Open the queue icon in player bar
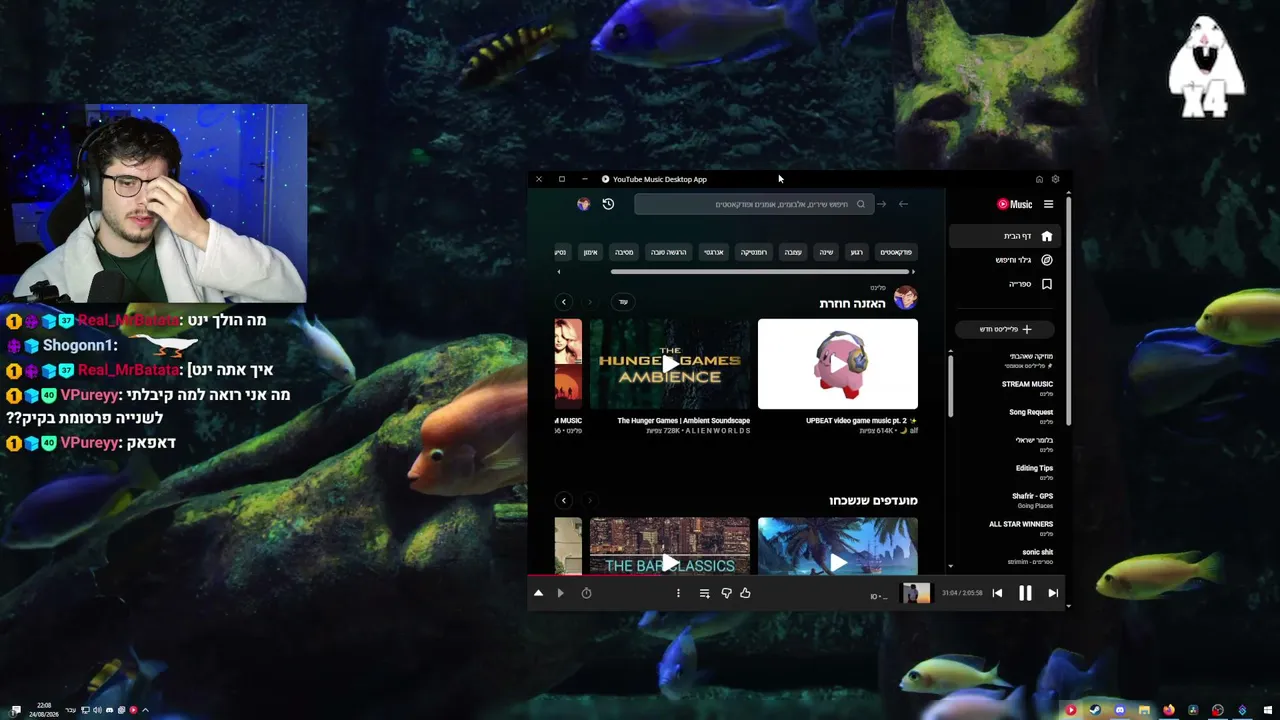 click(704, 593)
